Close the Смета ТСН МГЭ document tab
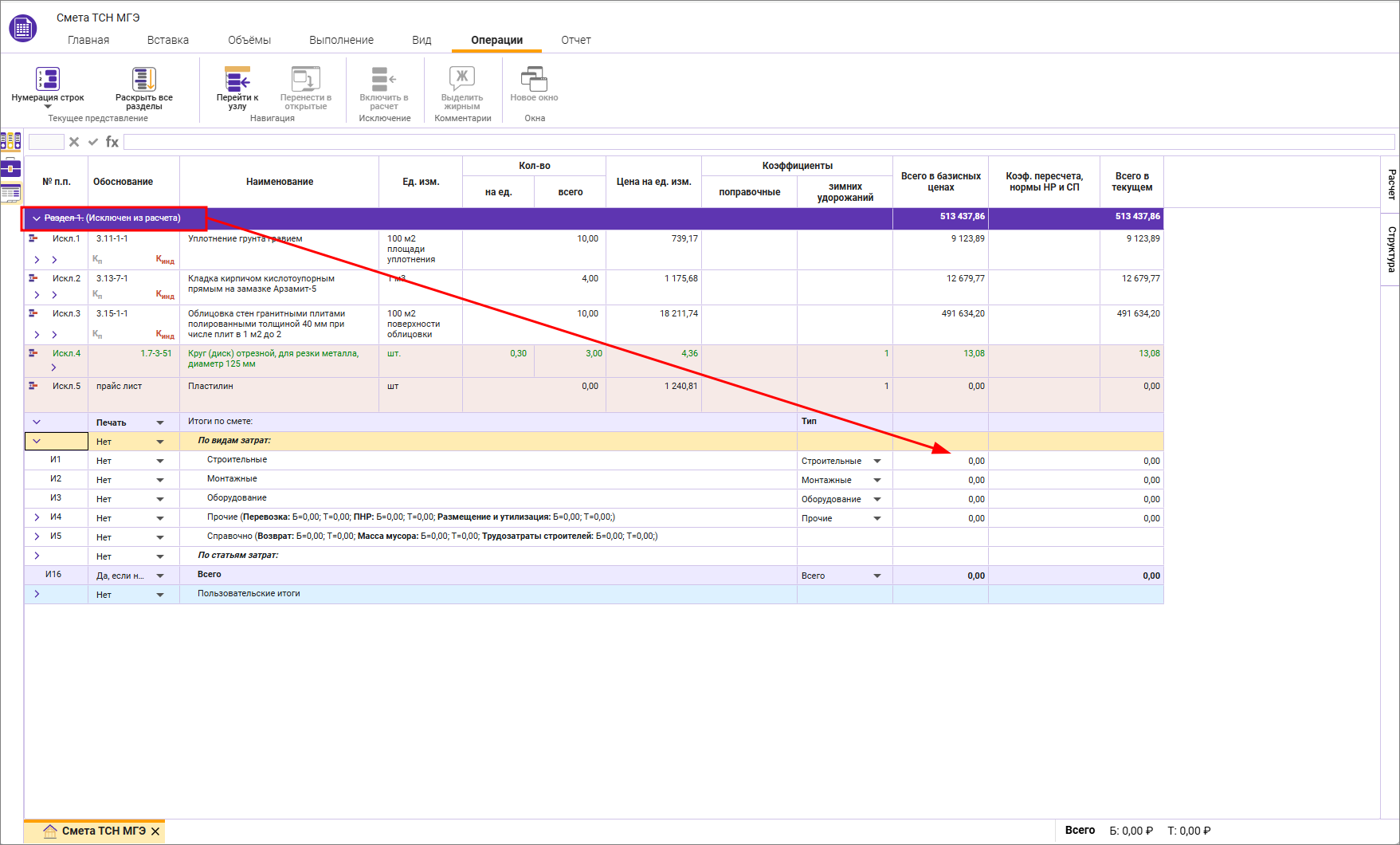 [155, 831]
